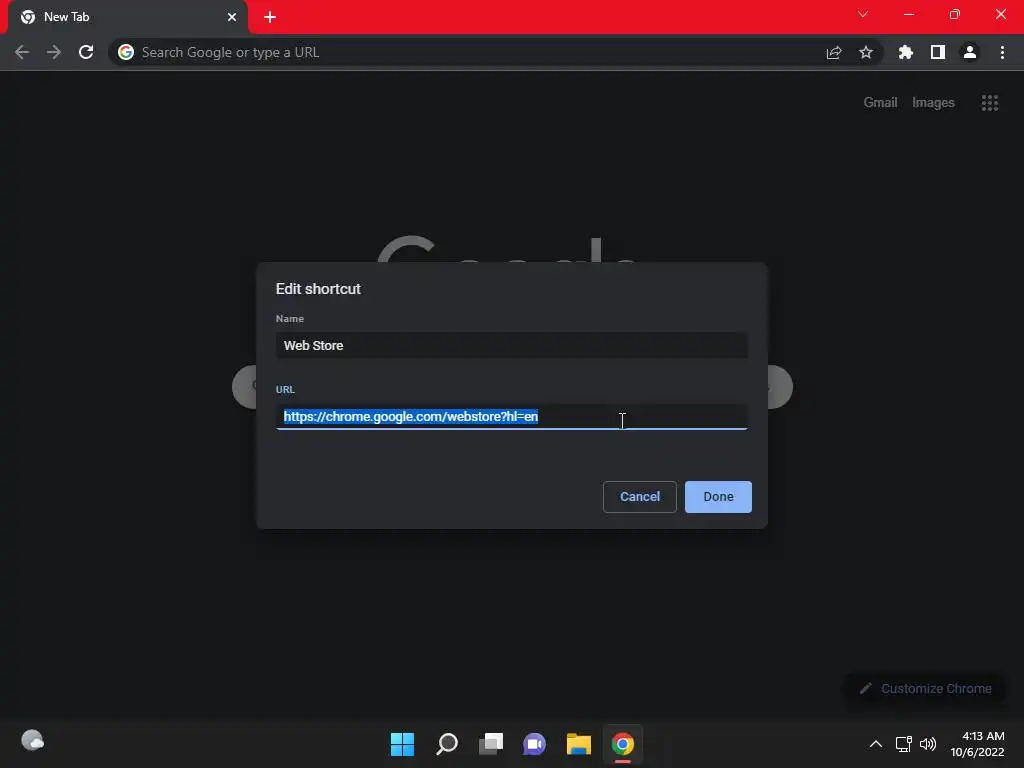1024x768 pixels.
Task: Open the network status tray icon
Action: 903,744
